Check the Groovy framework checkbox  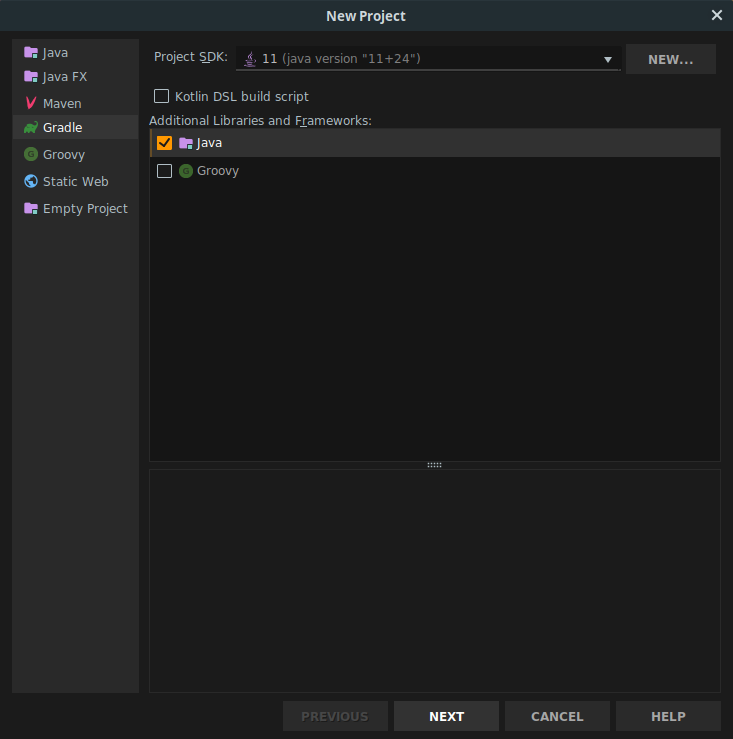pyautogui.click(x=165, y=171)
